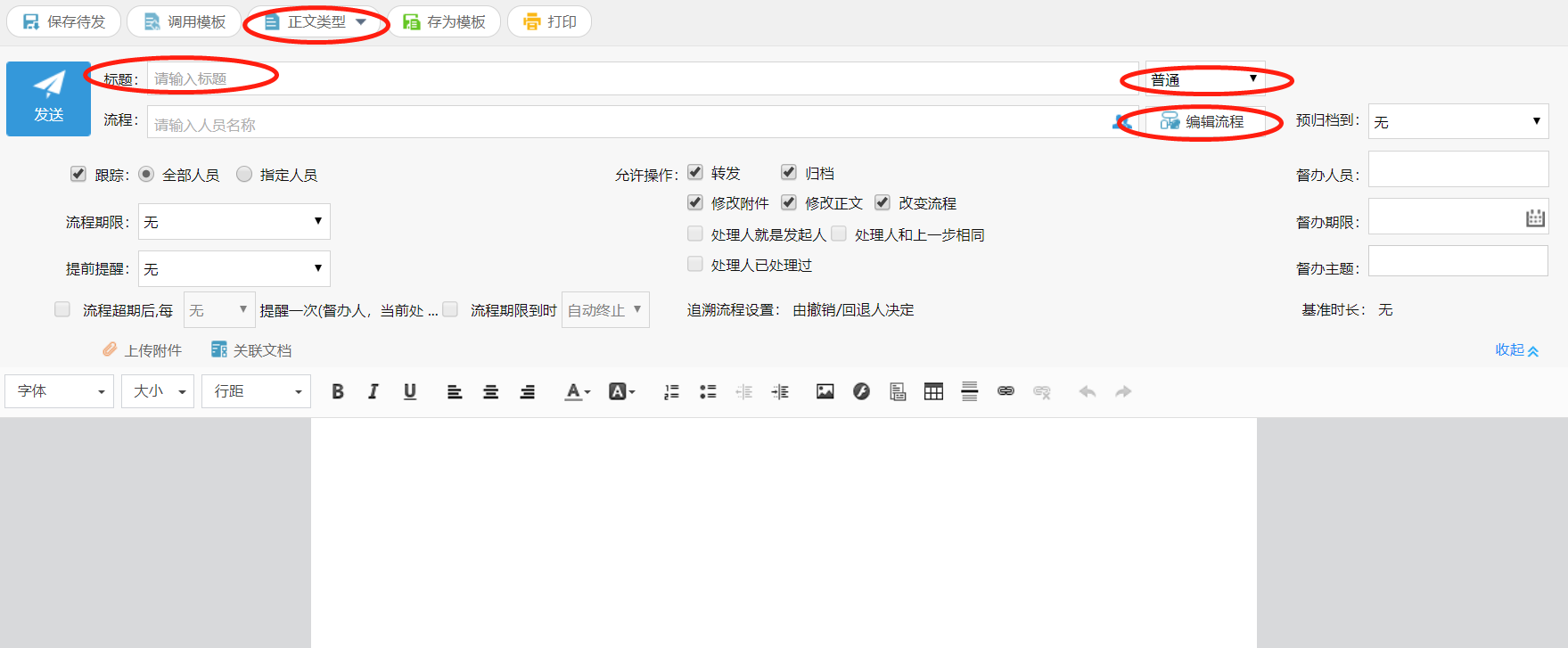Apply italic formatting
Viewport: 1568px width, 648px height.
374,391
